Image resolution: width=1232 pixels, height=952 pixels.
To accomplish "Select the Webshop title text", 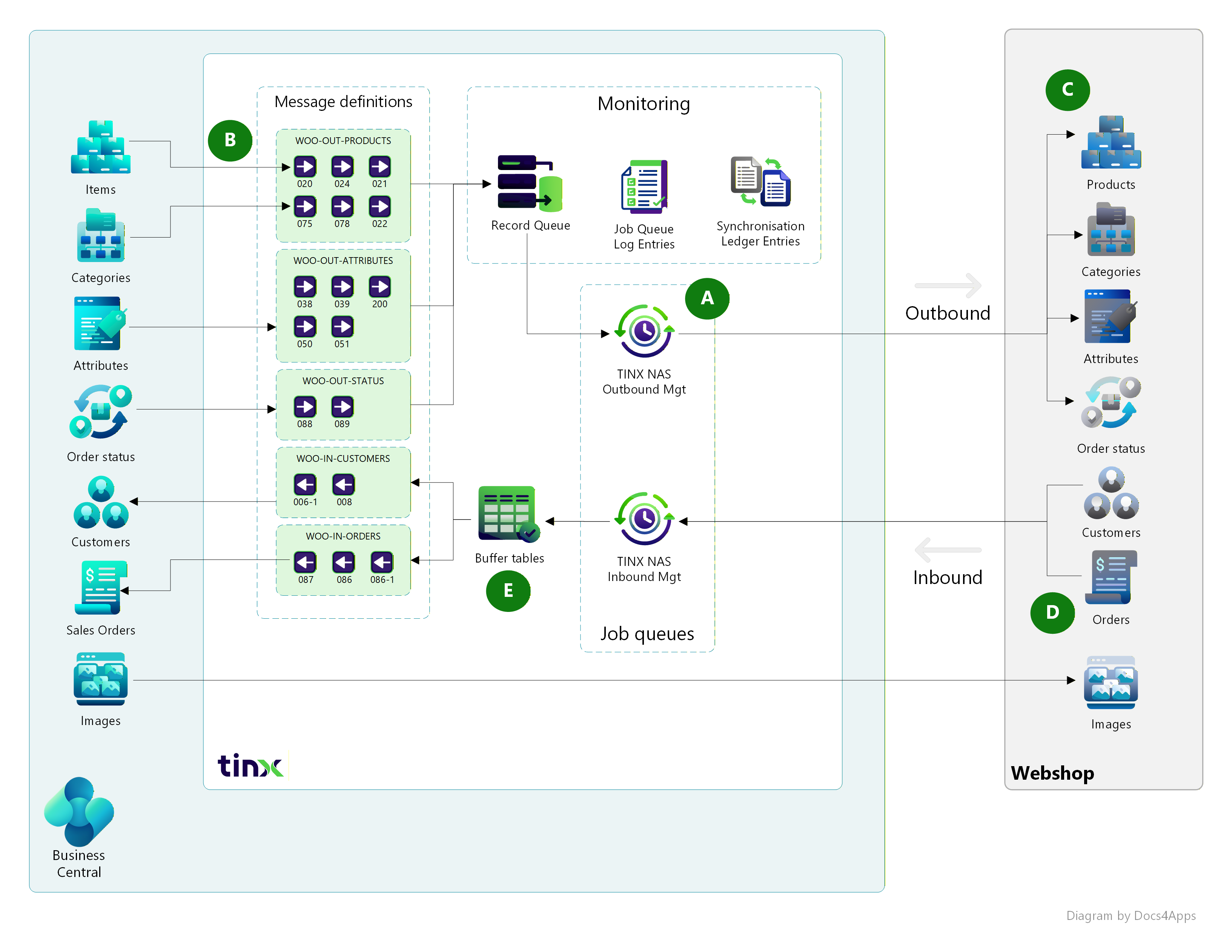I will tap(1052, 773).
